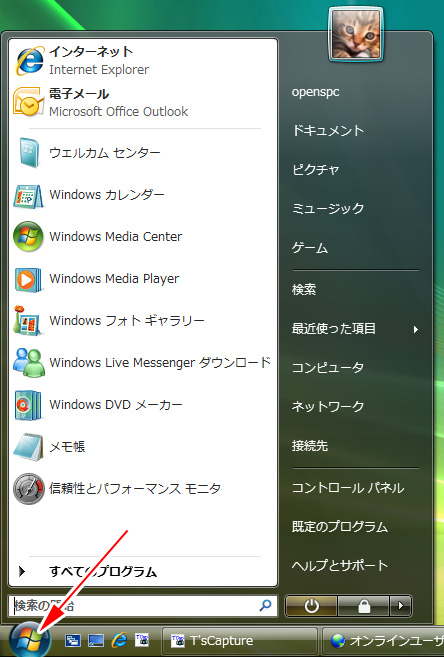Open ドキュメント folder

point(328,131)
